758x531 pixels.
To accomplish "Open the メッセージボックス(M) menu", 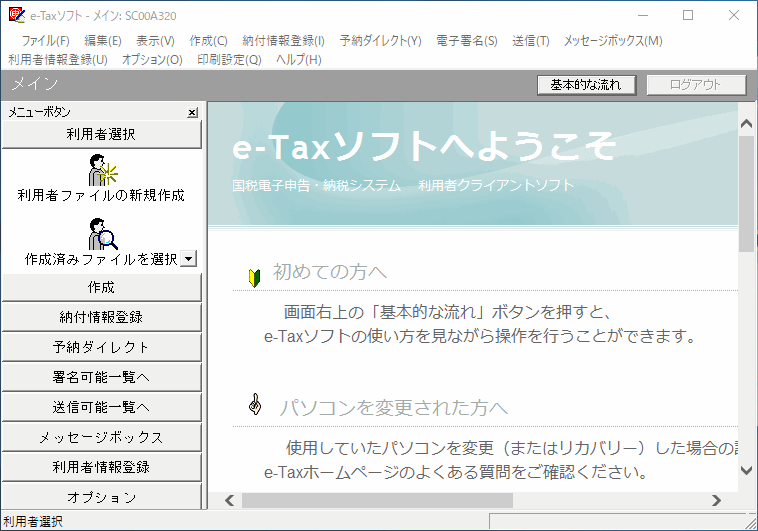I will [613, 41].
